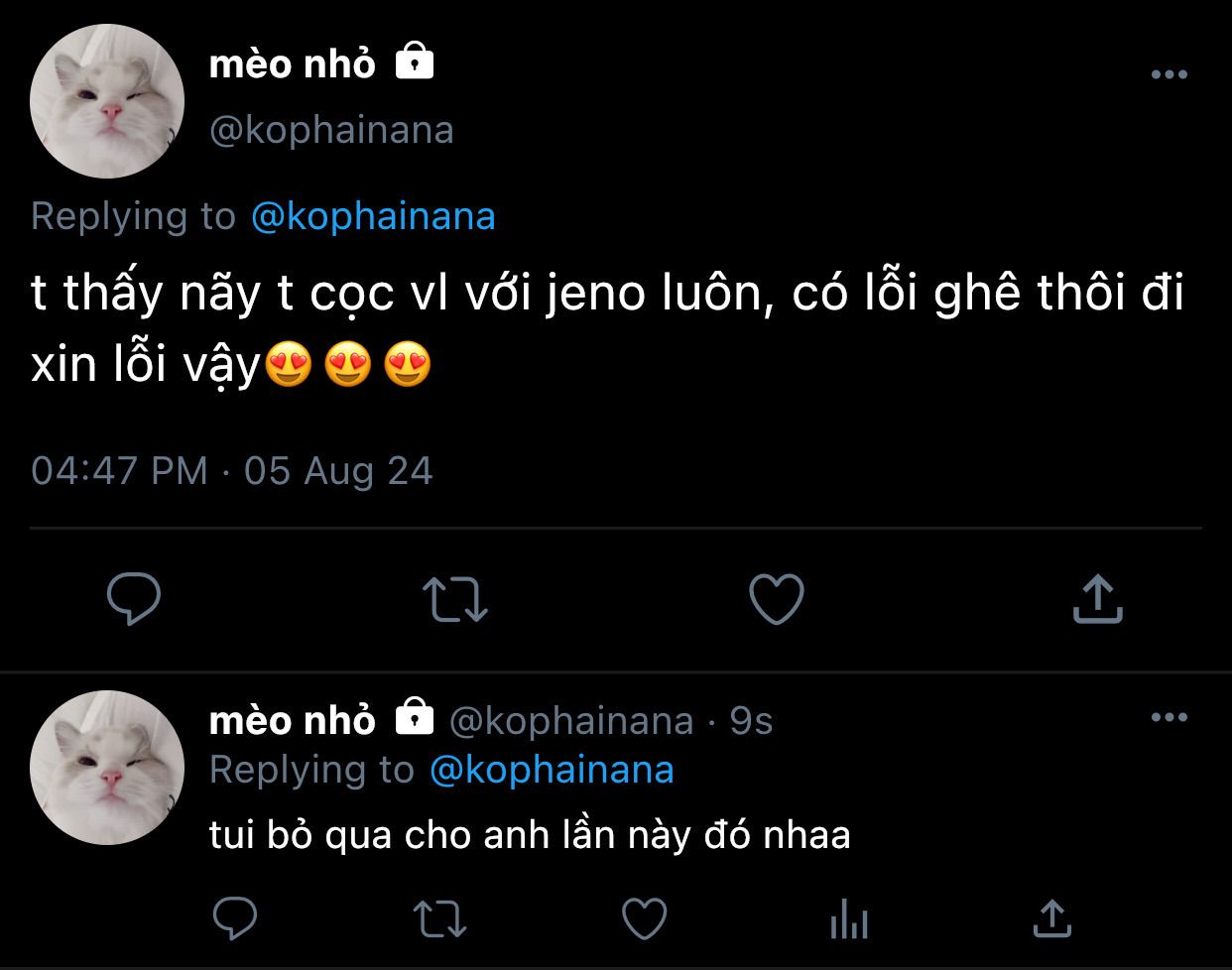Open mèo nhỏ display name in main tweet
Image resolution: width=1232 pixels, height=970 pixels.
(x=293, y=64)
